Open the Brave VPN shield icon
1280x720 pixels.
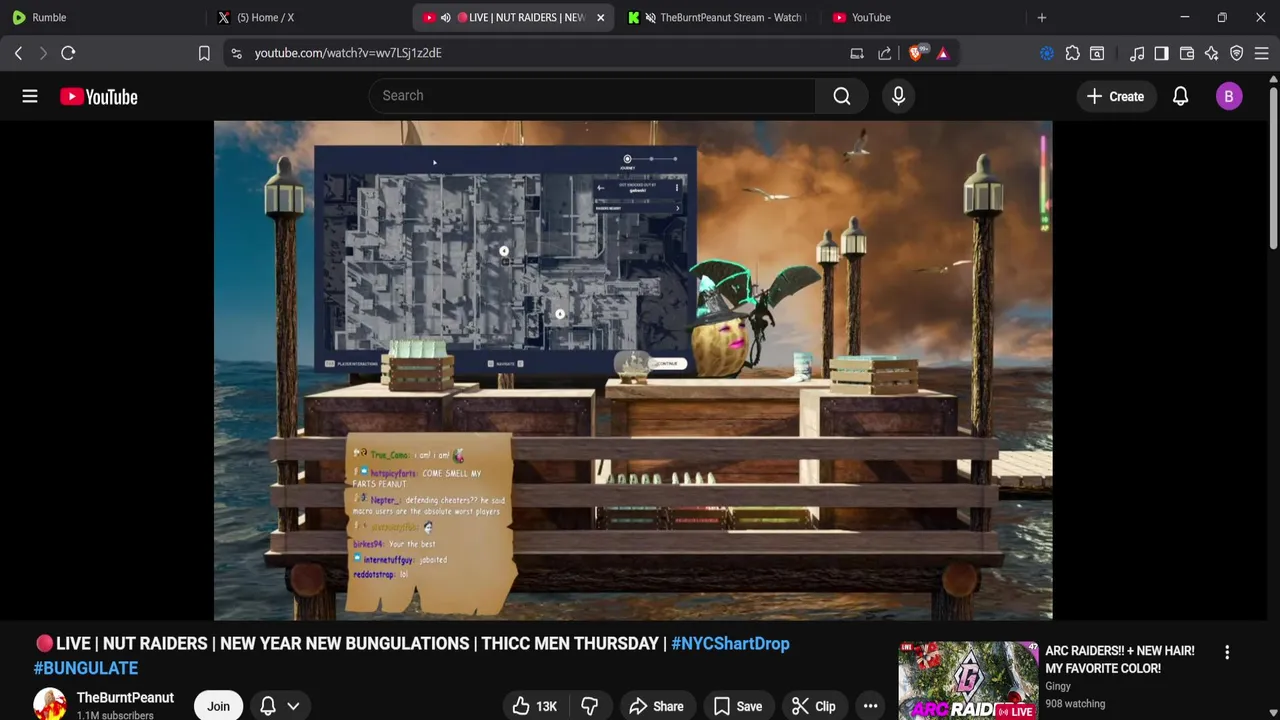pyautogui.click(x=1237, y=53)
